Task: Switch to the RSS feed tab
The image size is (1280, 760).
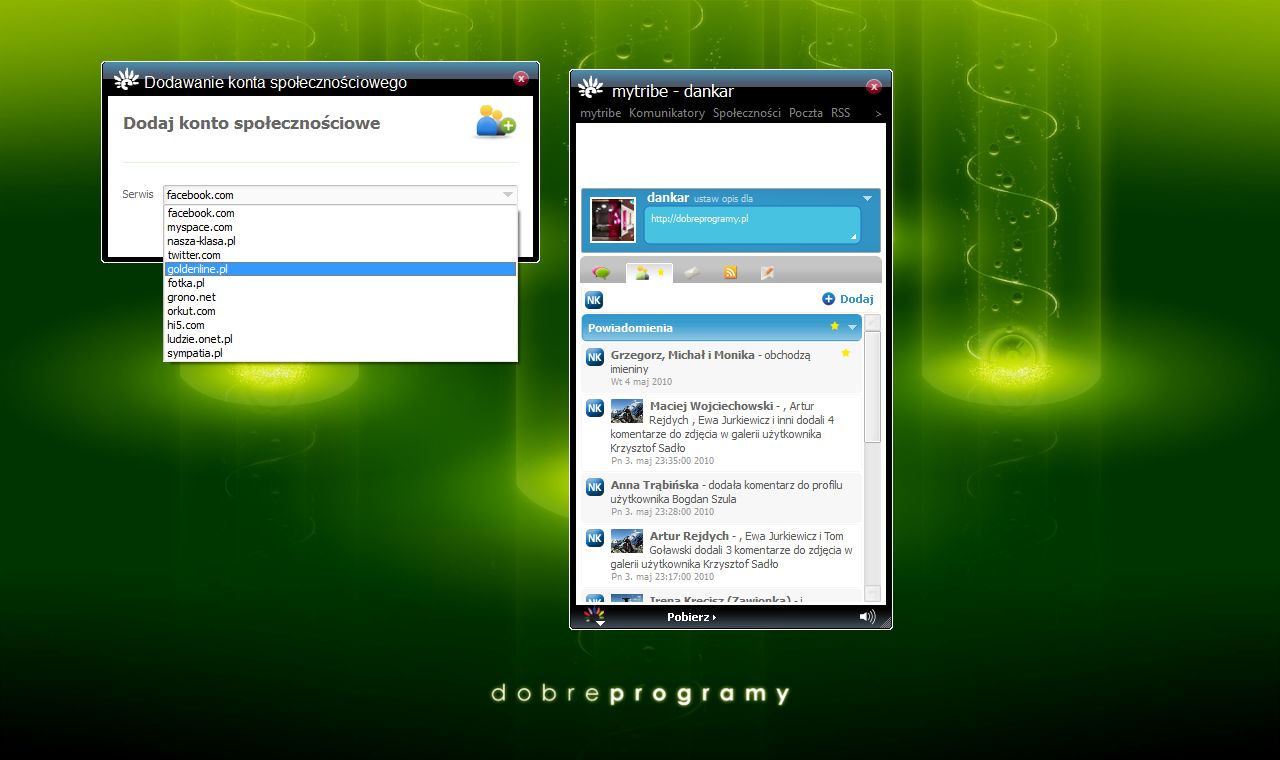Action: 730,273
